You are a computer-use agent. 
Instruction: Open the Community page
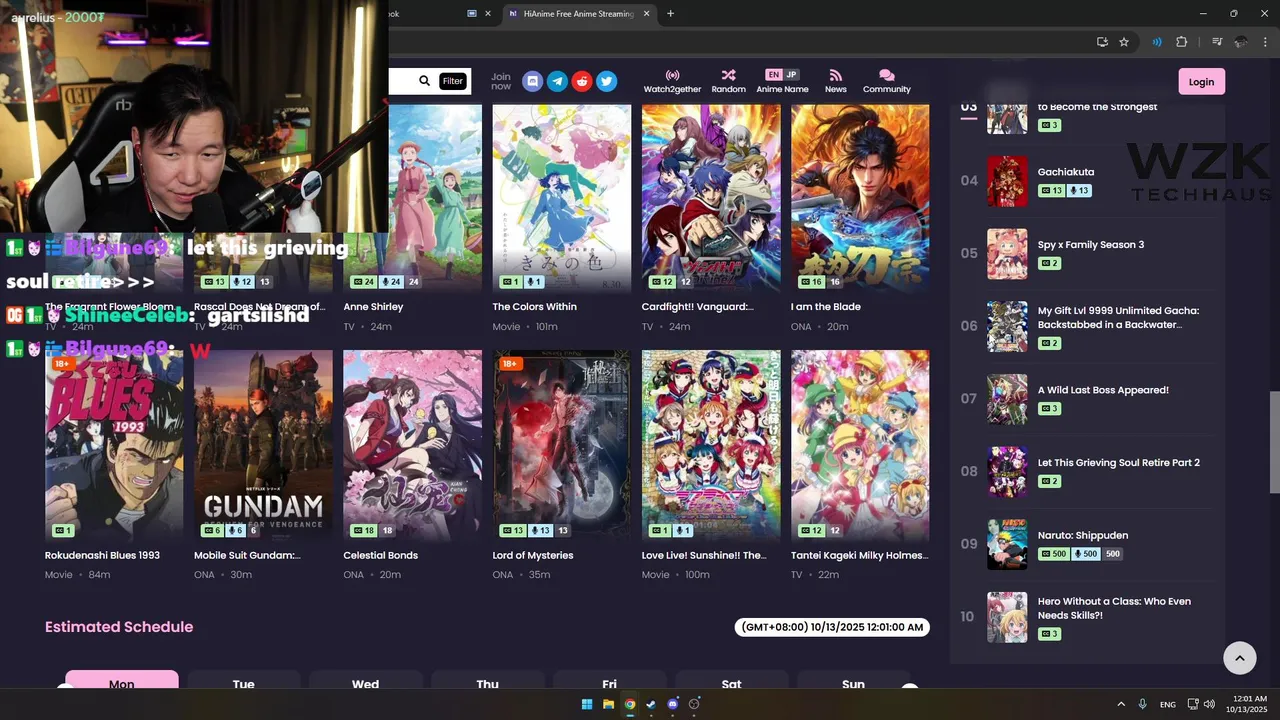[887, 81]
